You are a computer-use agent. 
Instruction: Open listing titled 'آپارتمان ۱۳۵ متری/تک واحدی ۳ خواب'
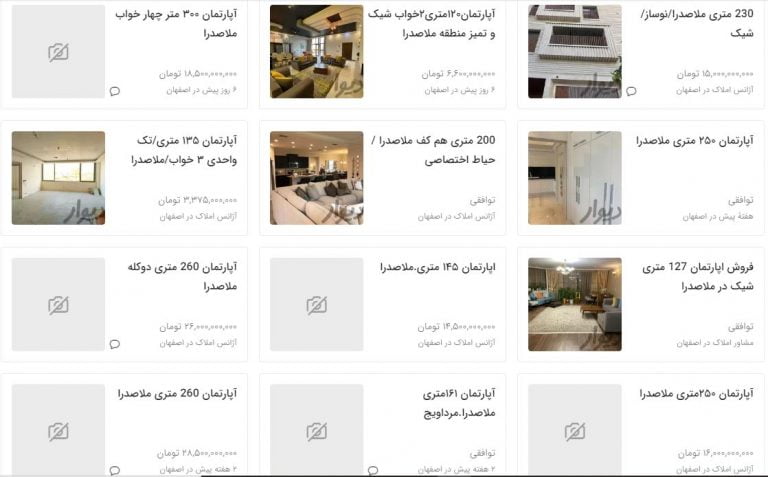pos(184,150)
